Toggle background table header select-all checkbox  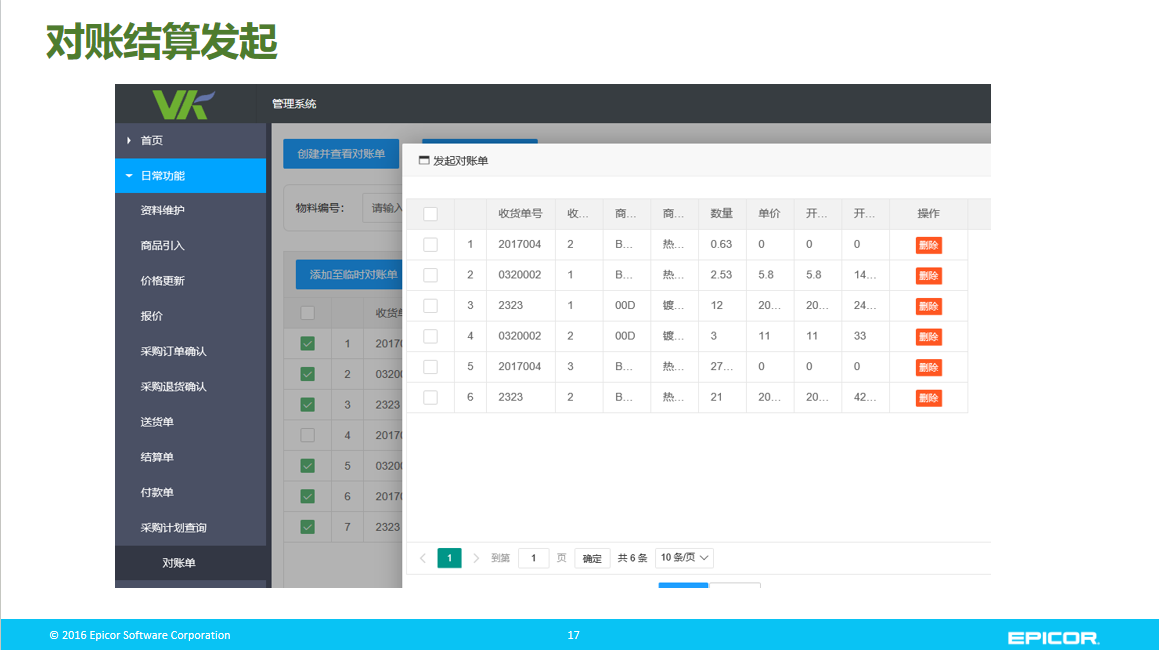click(307, 314)
